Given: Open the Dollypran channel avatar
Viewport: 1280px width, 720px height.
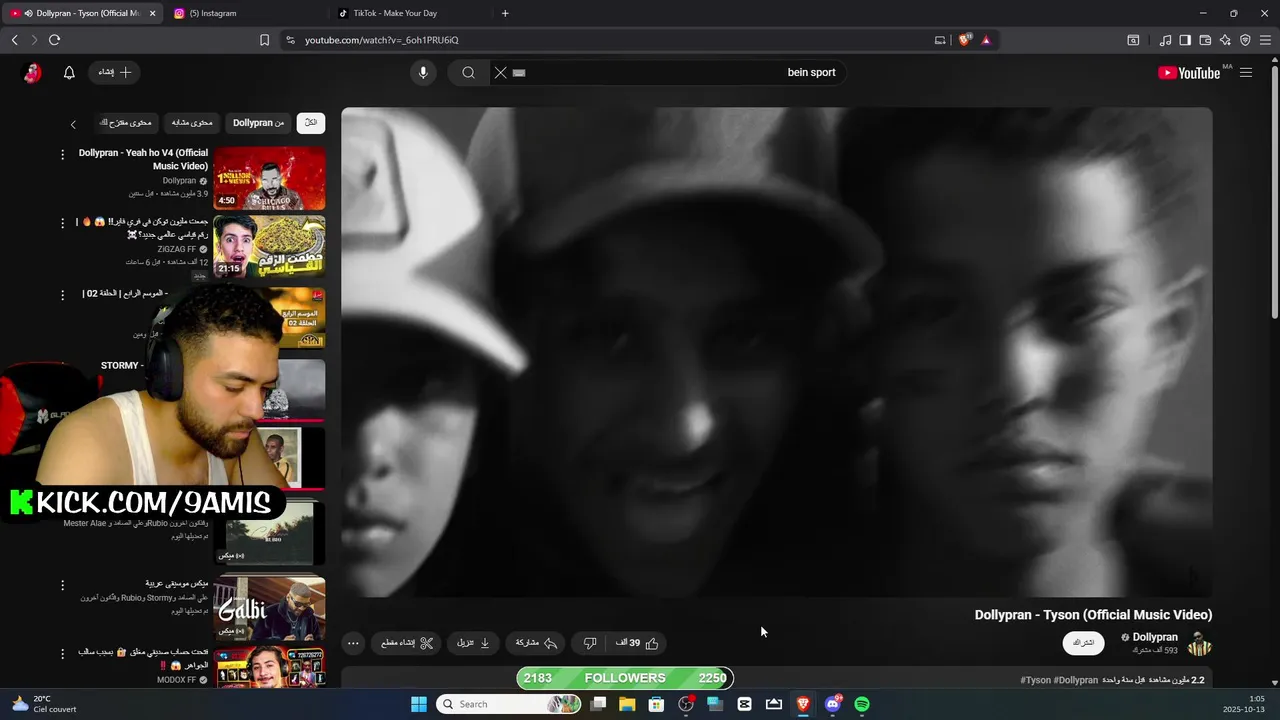Looking at the screenshot, I should click(1199, 644).
